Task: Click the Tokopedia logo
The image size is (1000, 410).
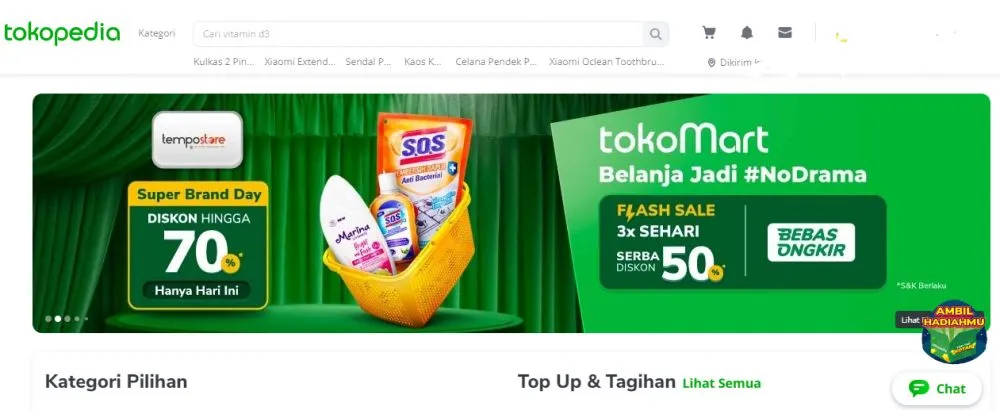Action: [x=62, y=33]
